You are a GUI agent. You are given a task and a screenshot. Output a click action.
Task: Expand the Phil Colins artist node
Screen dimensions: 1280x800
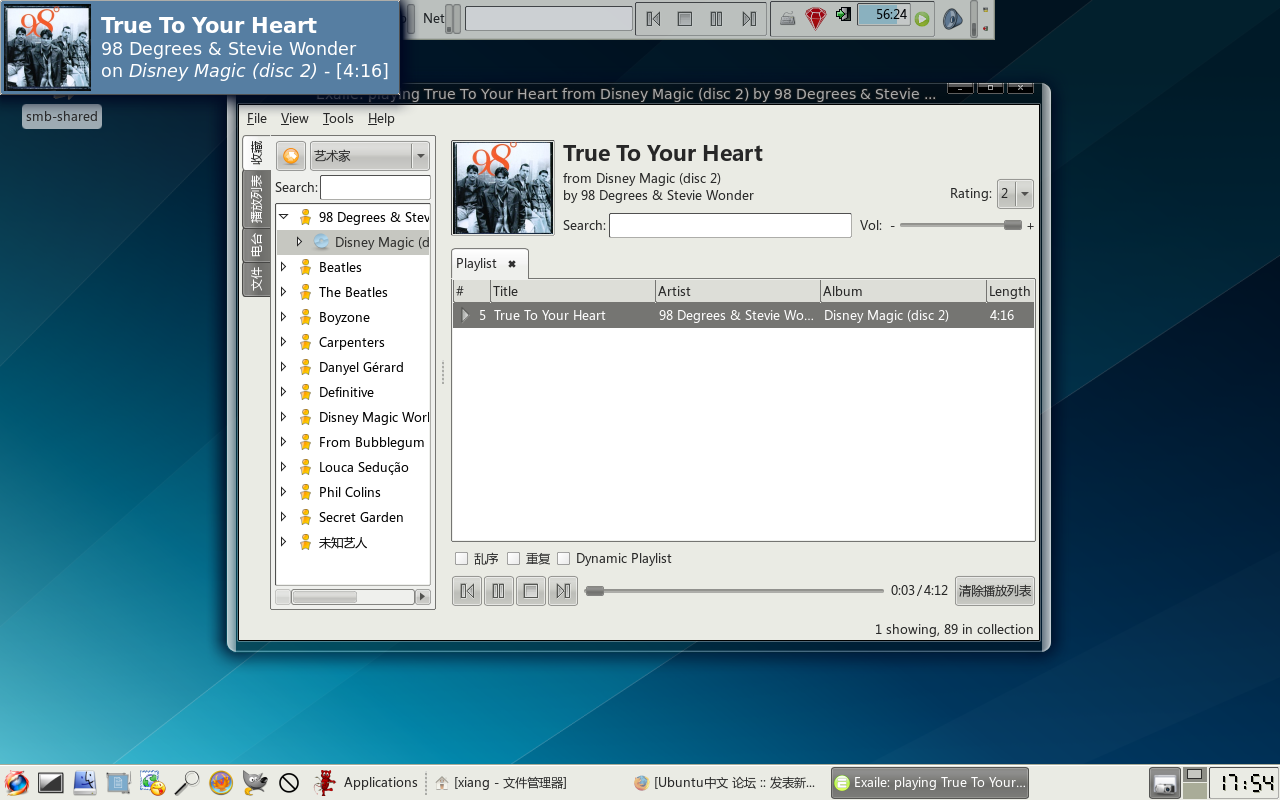[x=284, y=492]
